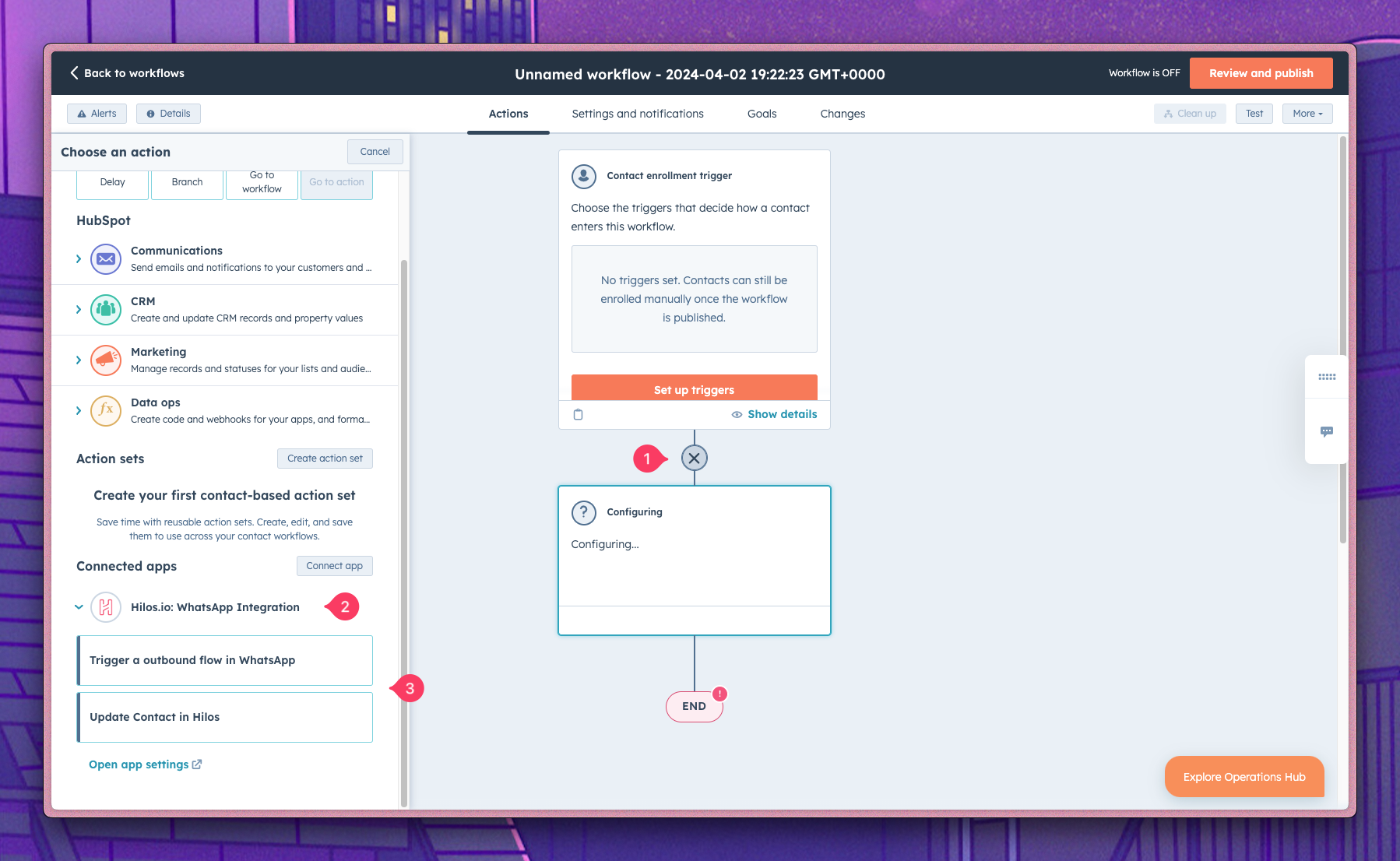Select the Communications email icon
This screenshot has width=1400, height=861.
tap(106, 258)
